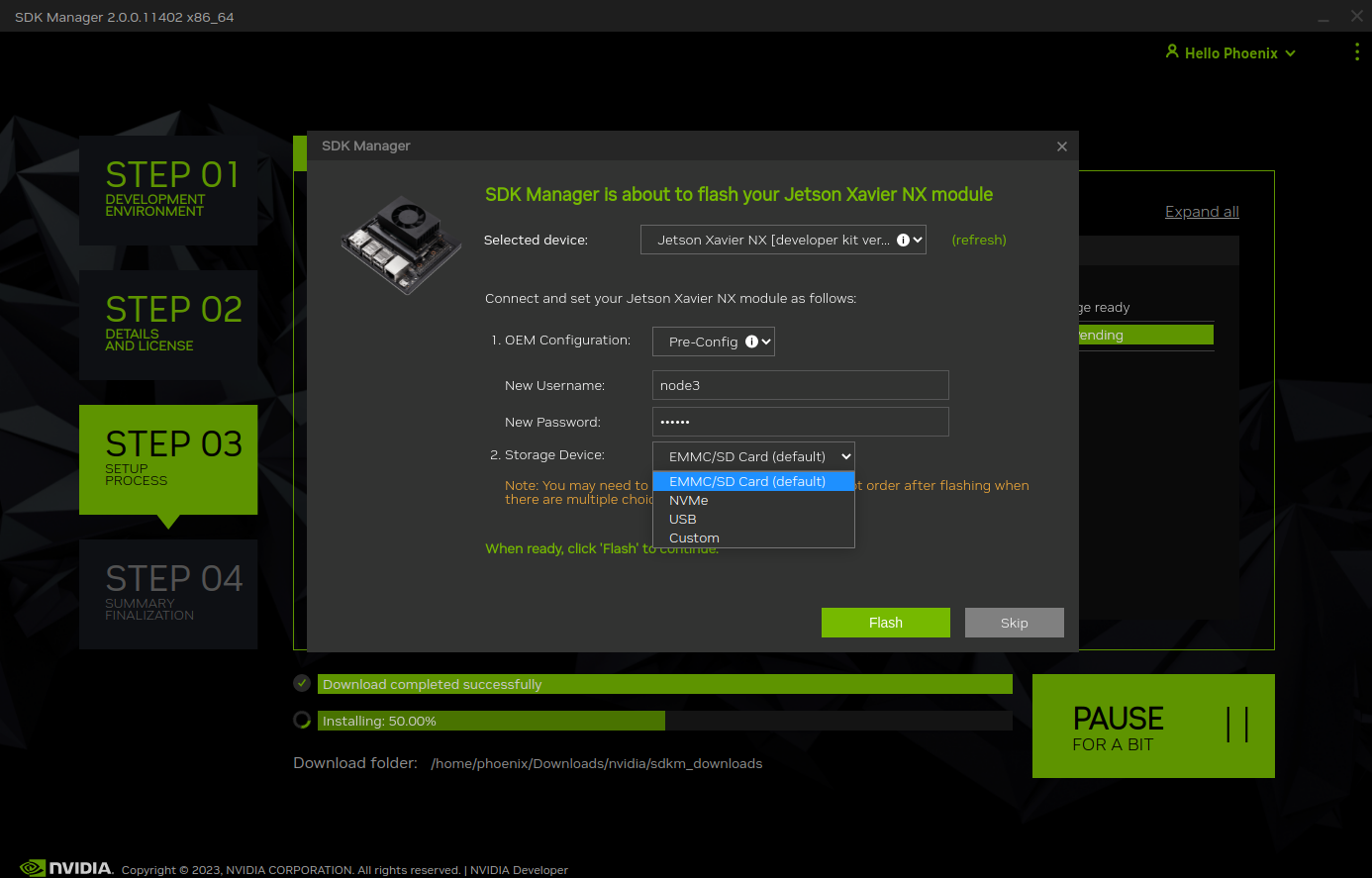This screenshot has width=1372, height=878.
Task: Click the (refresh) device link
Action: point(979,240)
